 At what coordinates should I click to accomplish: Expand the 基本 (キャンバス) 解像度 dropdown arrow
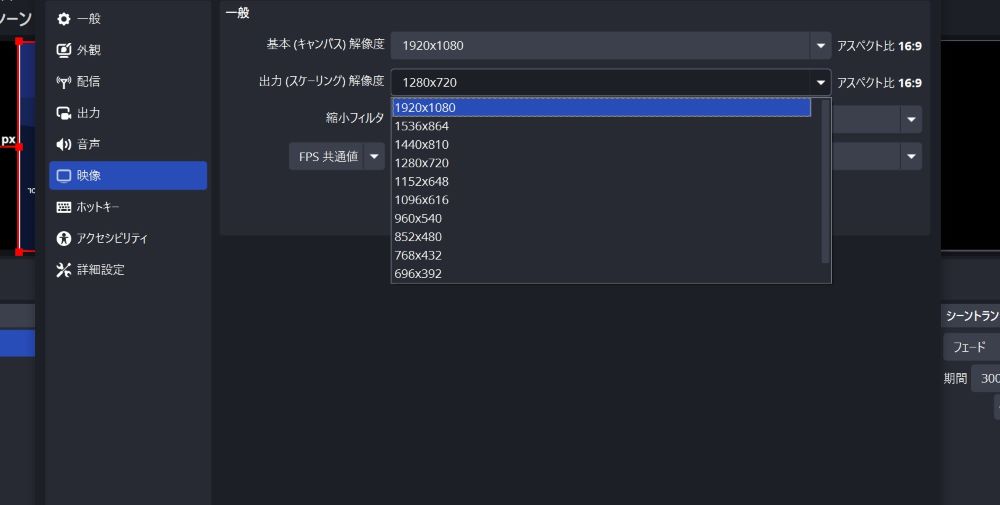820,46
